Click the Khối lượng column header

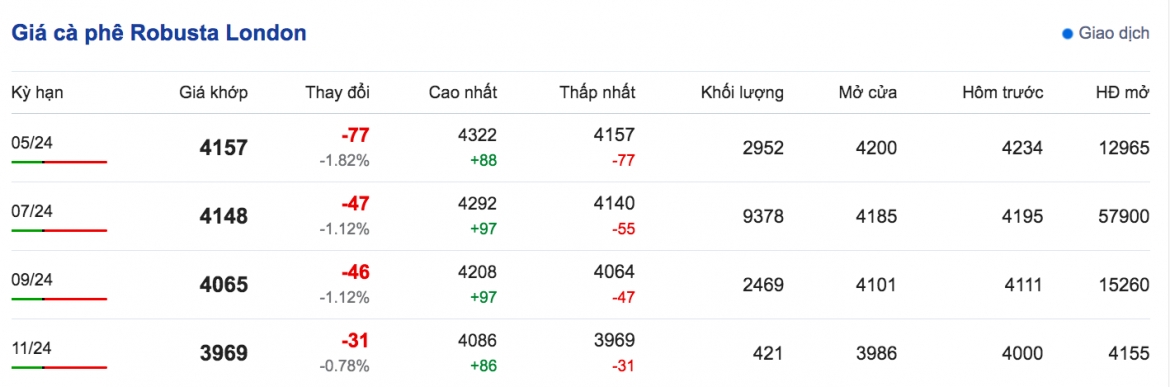tap(742, 93)
